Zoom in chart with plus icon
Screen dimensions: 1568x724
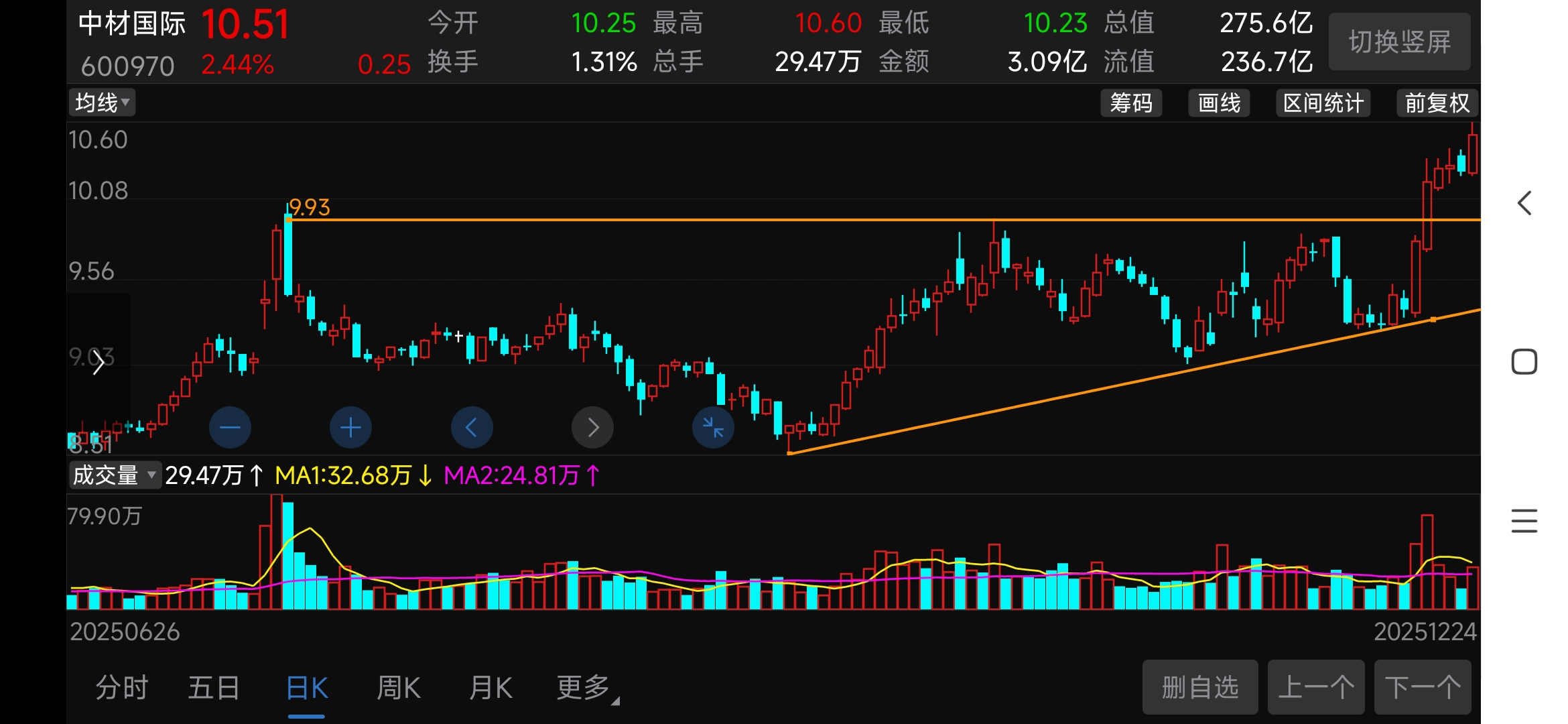click(x=350, y=428)
